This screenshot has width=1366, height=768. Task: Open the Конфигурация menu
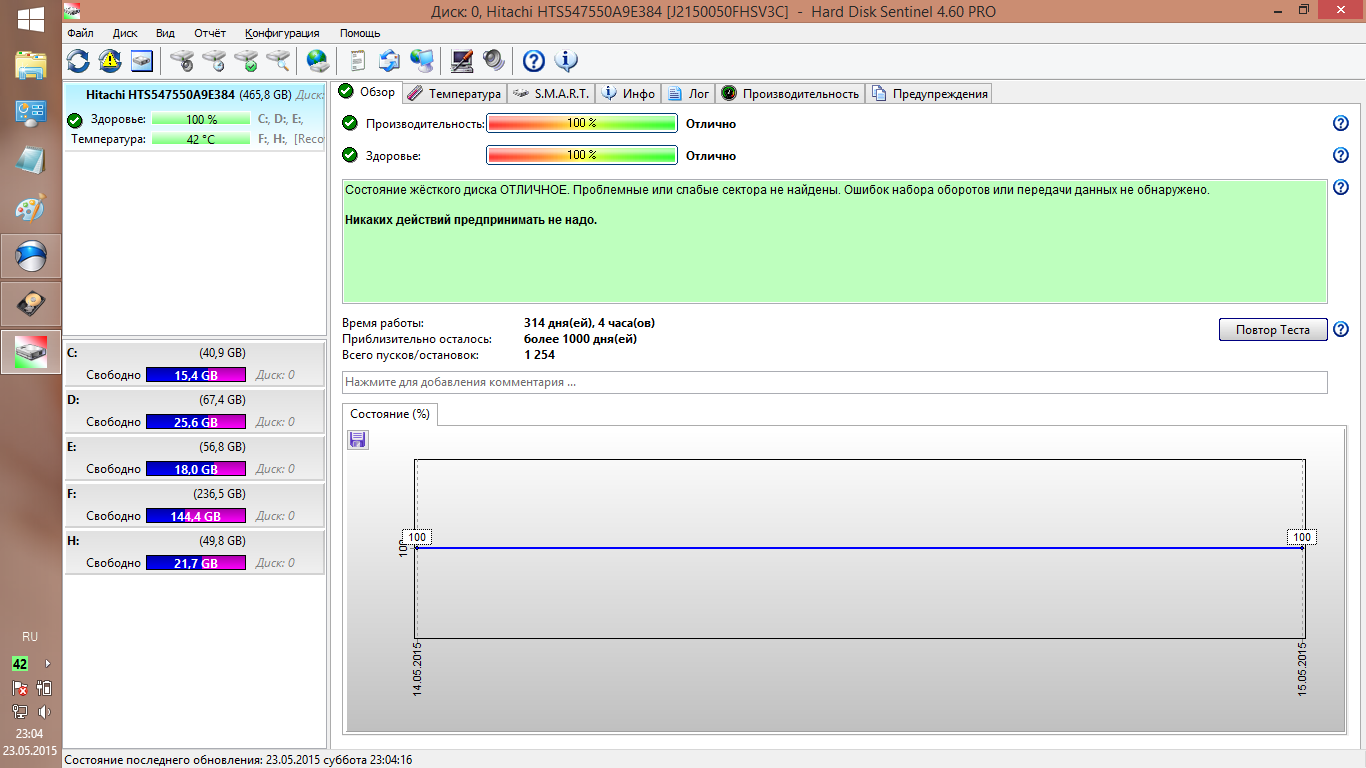coord(283,33)
